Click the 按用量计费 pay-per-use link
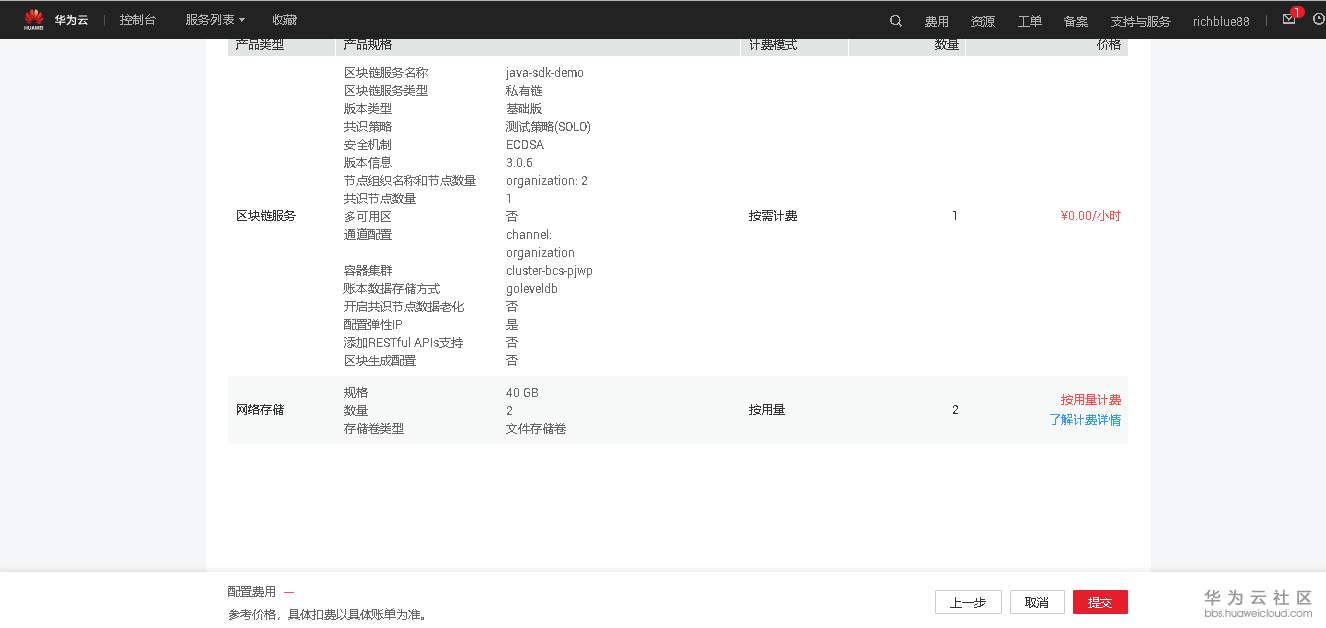This screenshot has height=628, width=1326. (1089, 398)
